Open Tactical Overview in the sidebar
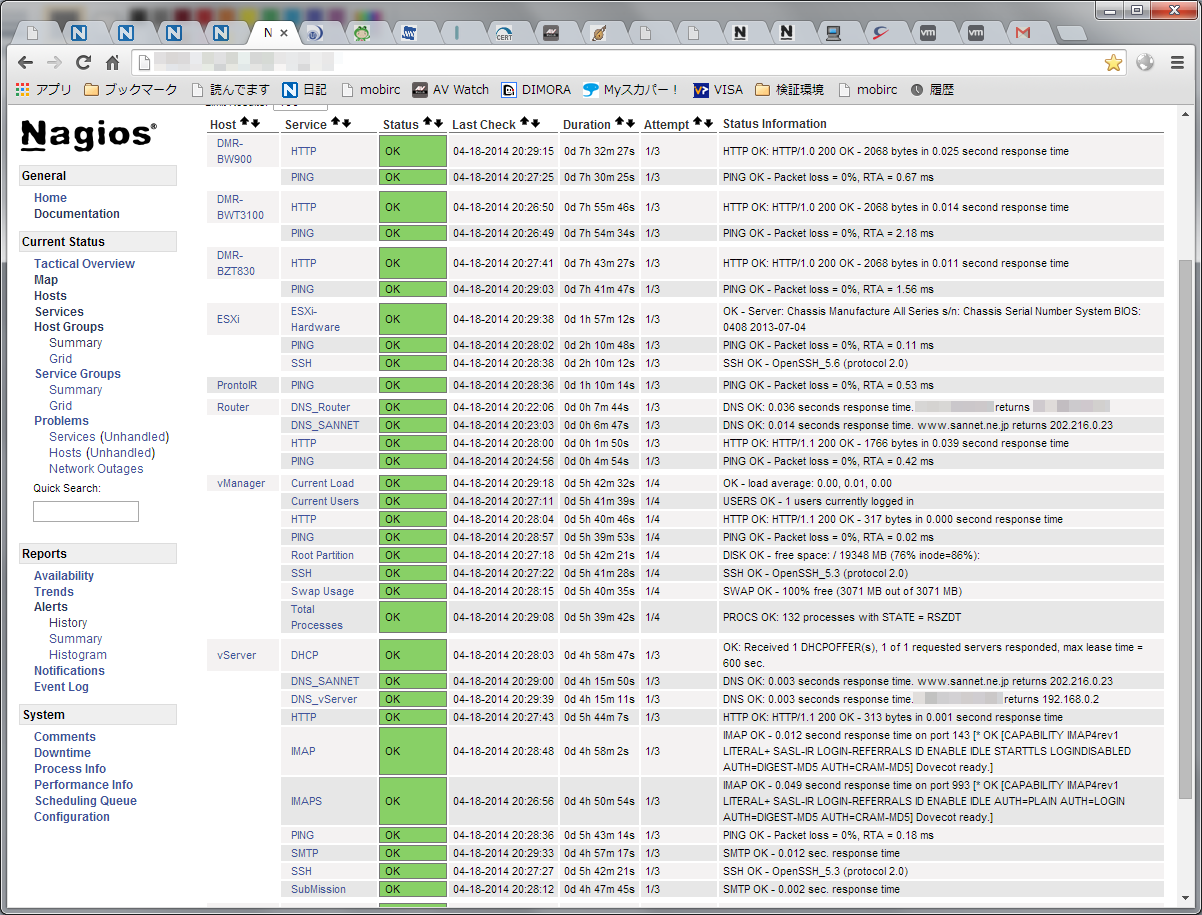 (x=84, y=264)
